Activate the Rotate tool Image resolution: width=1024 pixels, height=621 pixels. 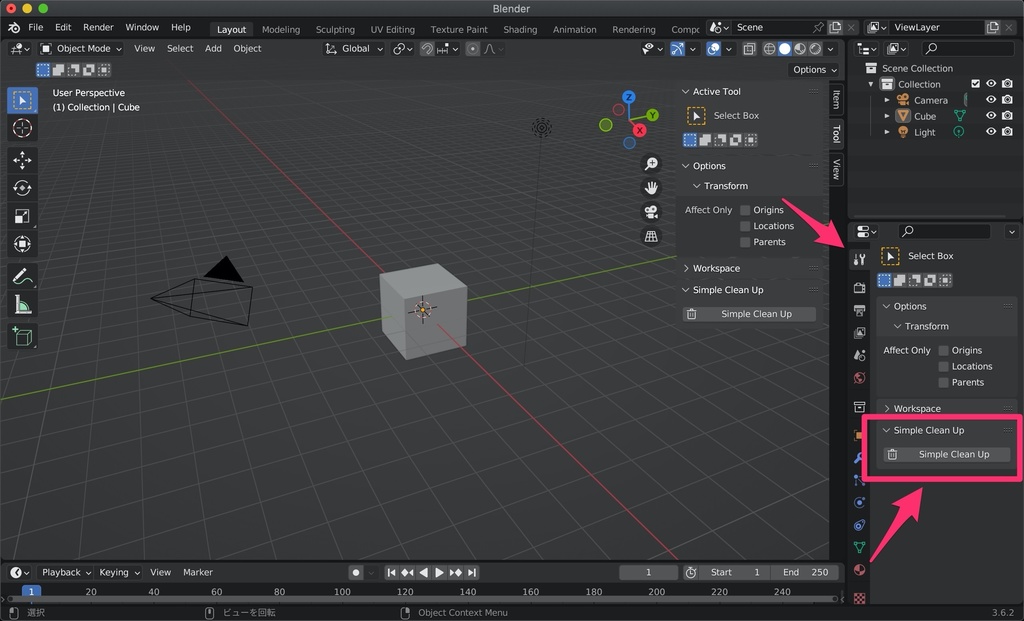coord(23,188)
